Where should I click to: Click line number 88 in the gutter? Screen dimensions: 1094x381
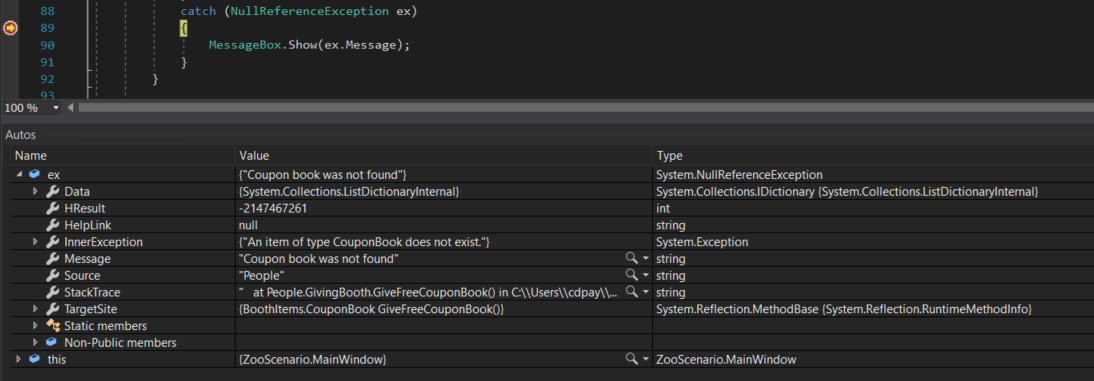tap(47, 11)
